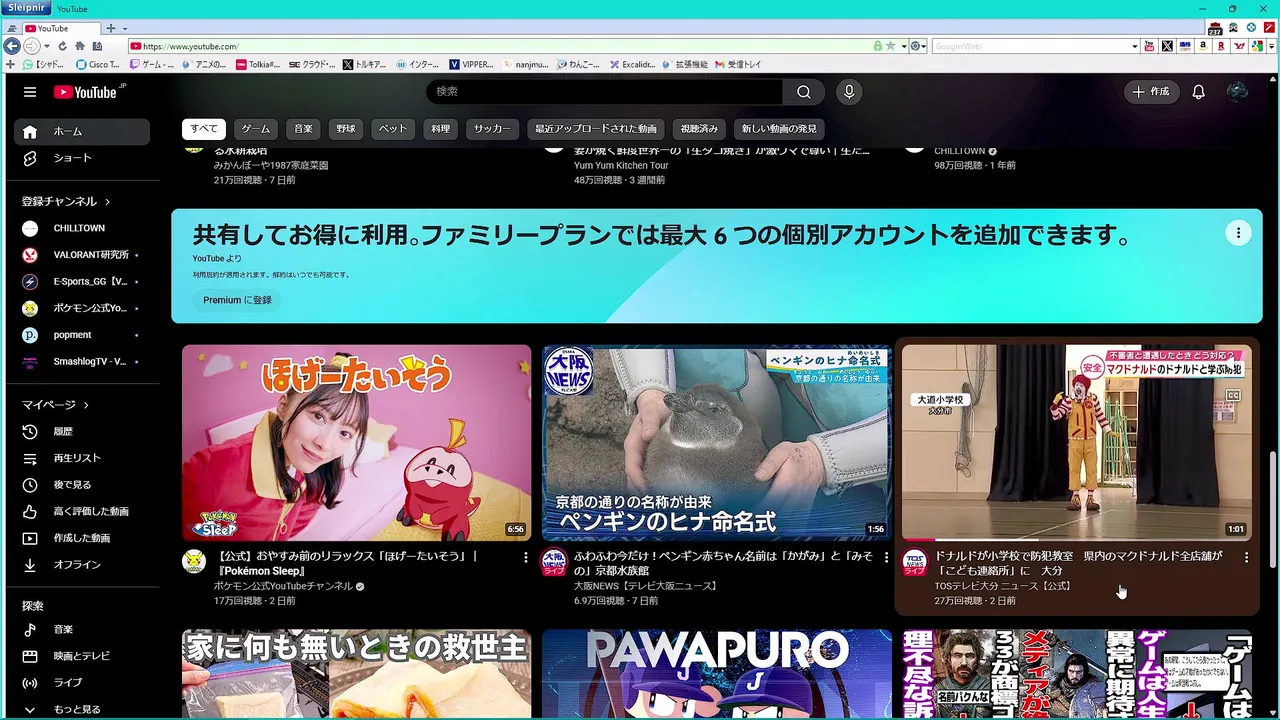Open ショート (Shorts) in sidebar
The height and width of the screenshot is (720, 1280).
(x=82, y=158)
